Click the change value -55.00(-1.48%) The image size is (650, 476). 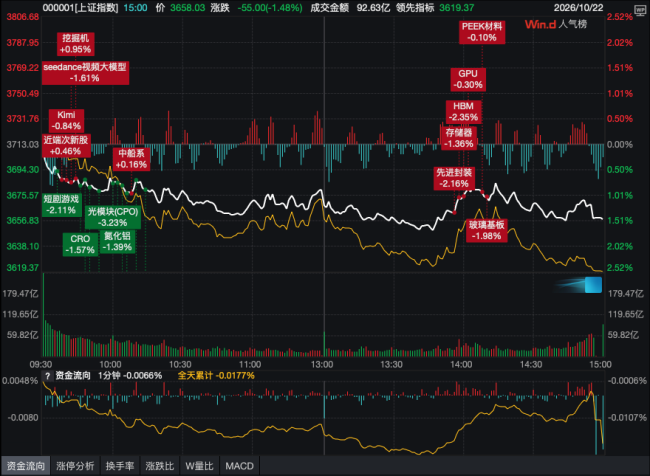tap(270, 8)
